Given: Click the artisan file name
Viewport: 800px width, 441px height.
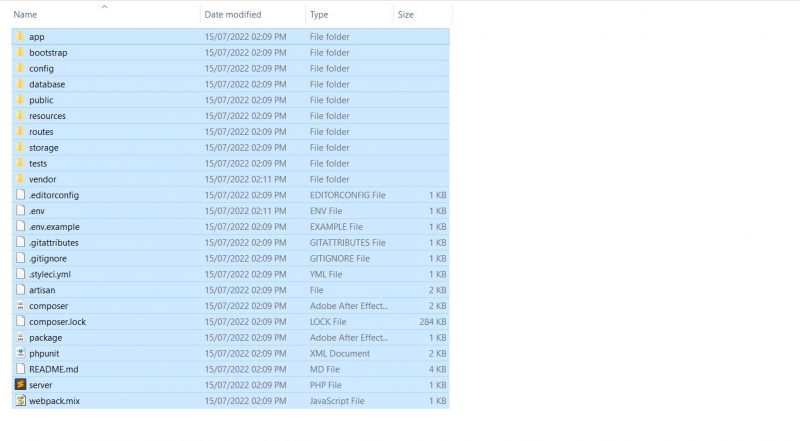Looking at the screenshot, I should pyautogui.click(x=43, y=290).
